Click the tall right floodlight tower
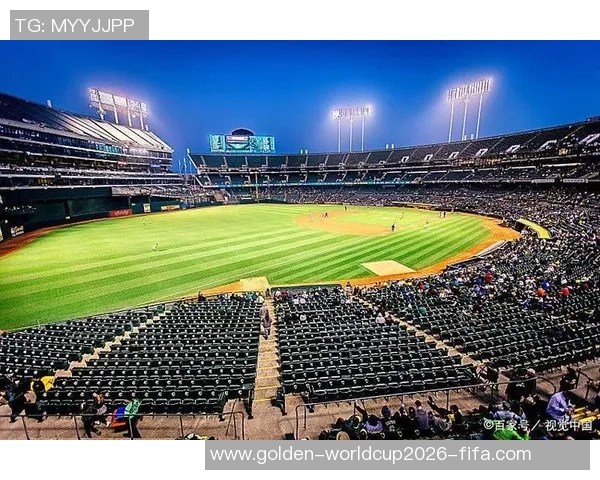 467,110
